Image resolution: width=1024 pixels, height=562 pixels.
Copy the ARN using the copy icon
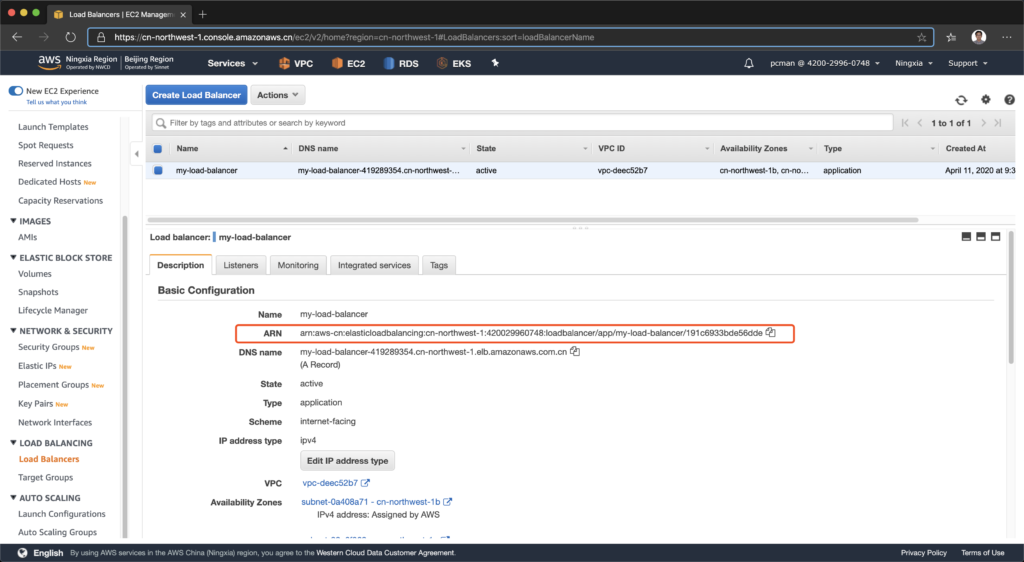point(770,333)
